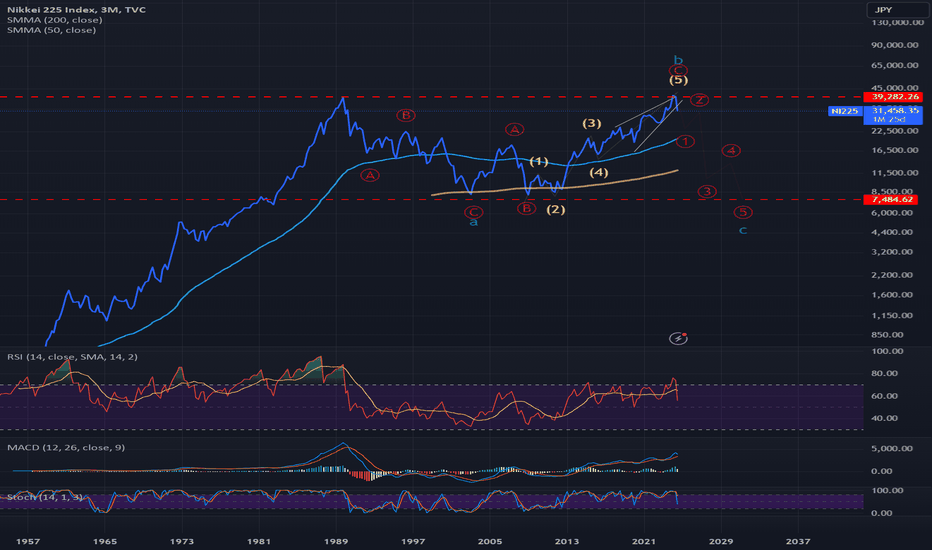
Task: Select the circled B label beside (2)
Action: (526, 208)
